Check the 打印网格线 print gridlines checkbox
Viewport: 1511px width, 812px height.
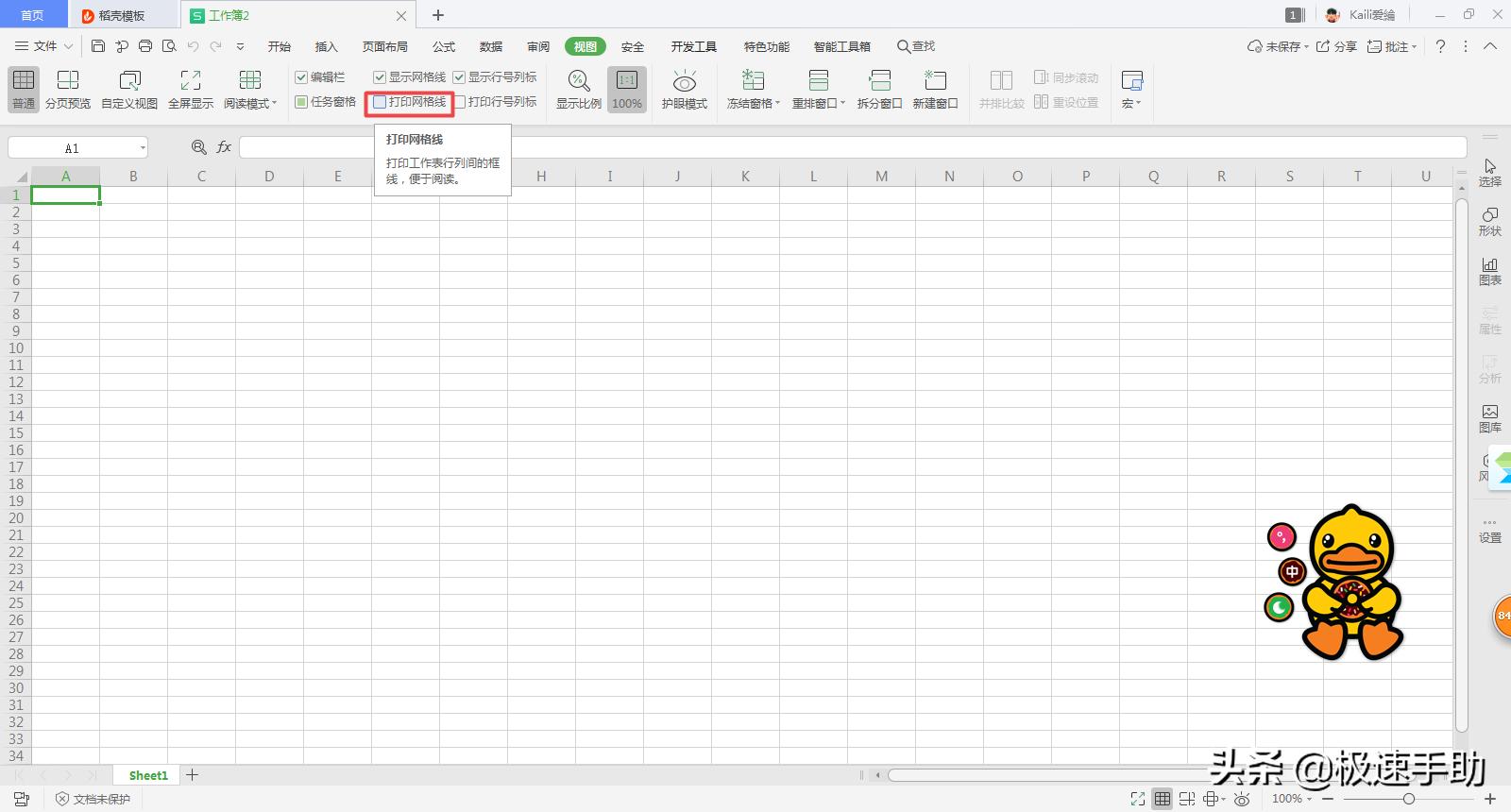pos(380,102)
